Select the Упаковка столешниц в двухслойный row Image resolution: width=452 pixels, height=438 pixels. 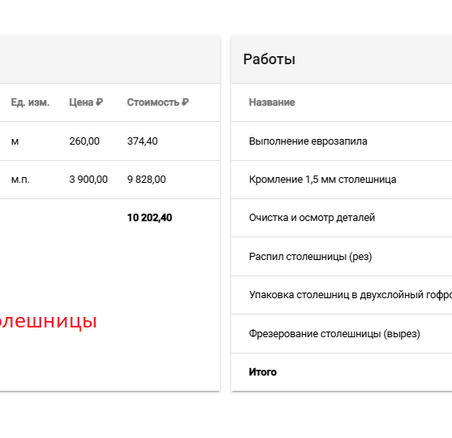coord(342,295)
